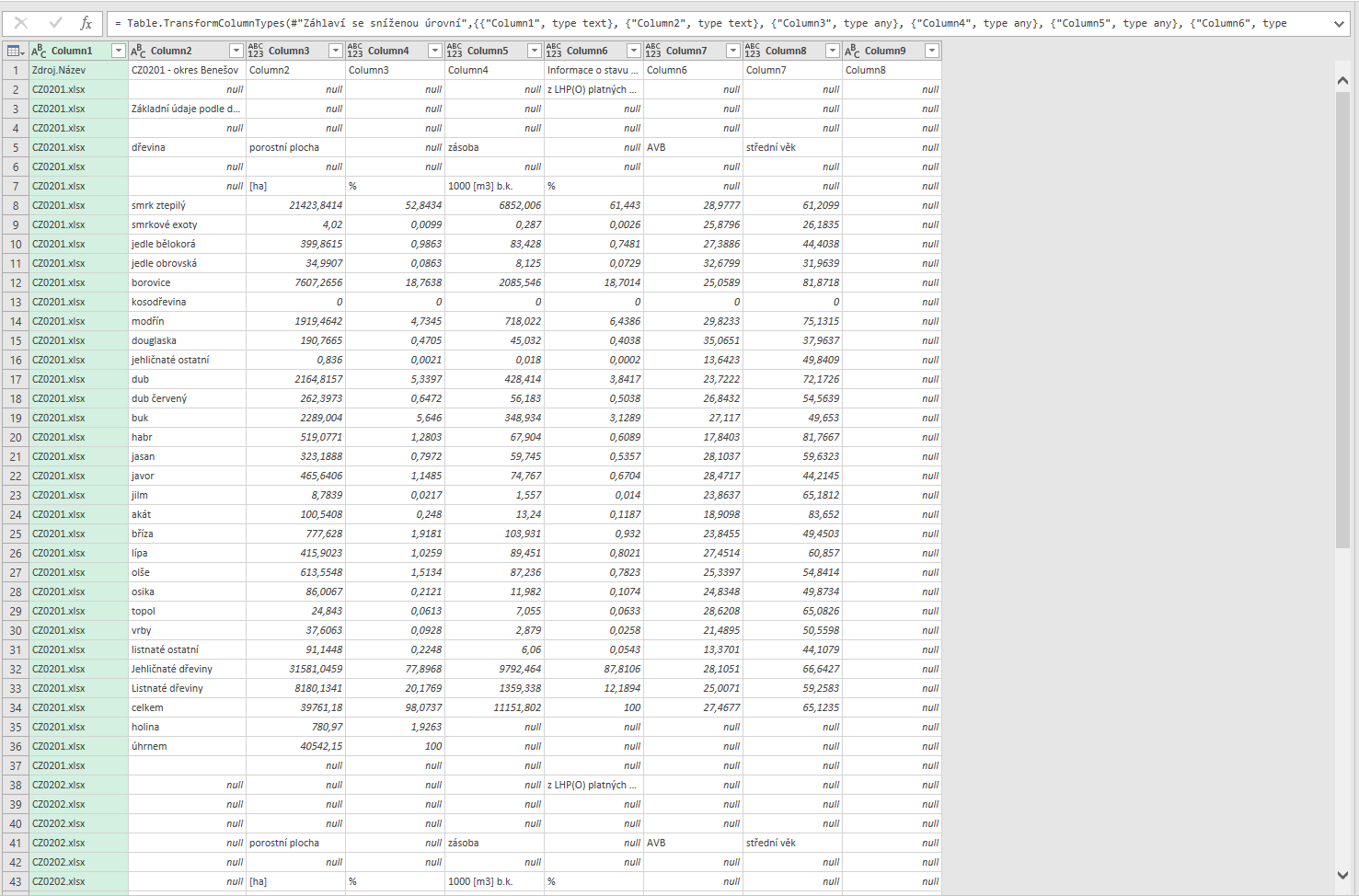Open the Column1 filter dropdown
This screenshot has width=1359, height=896.
pos(118,51)
